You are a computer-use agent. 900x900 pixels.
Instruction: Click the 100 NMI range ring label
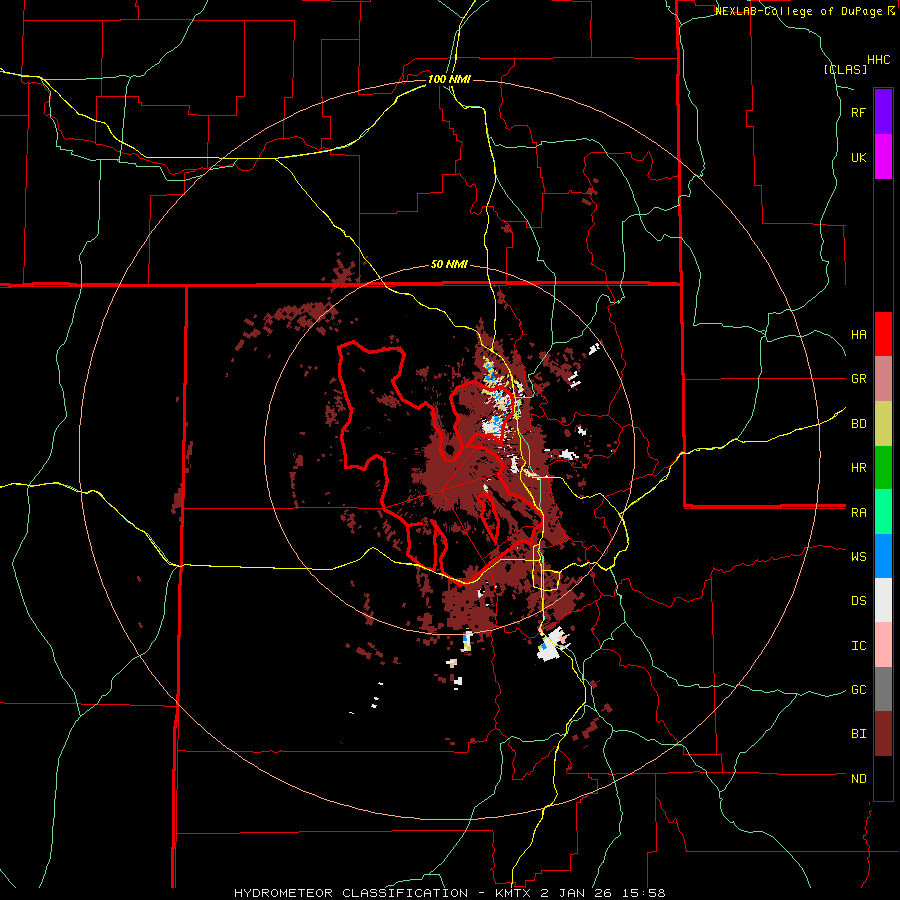pos(449,79)
